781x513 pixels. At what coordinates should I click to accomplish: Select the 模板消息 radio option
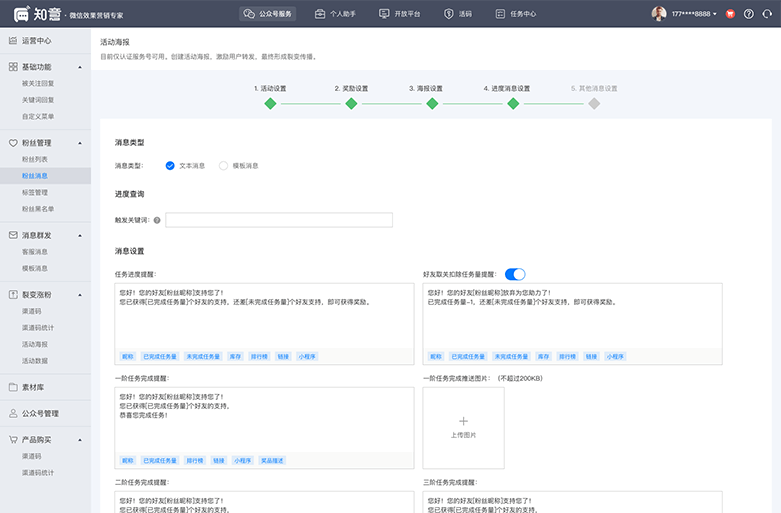pos(223,165)
